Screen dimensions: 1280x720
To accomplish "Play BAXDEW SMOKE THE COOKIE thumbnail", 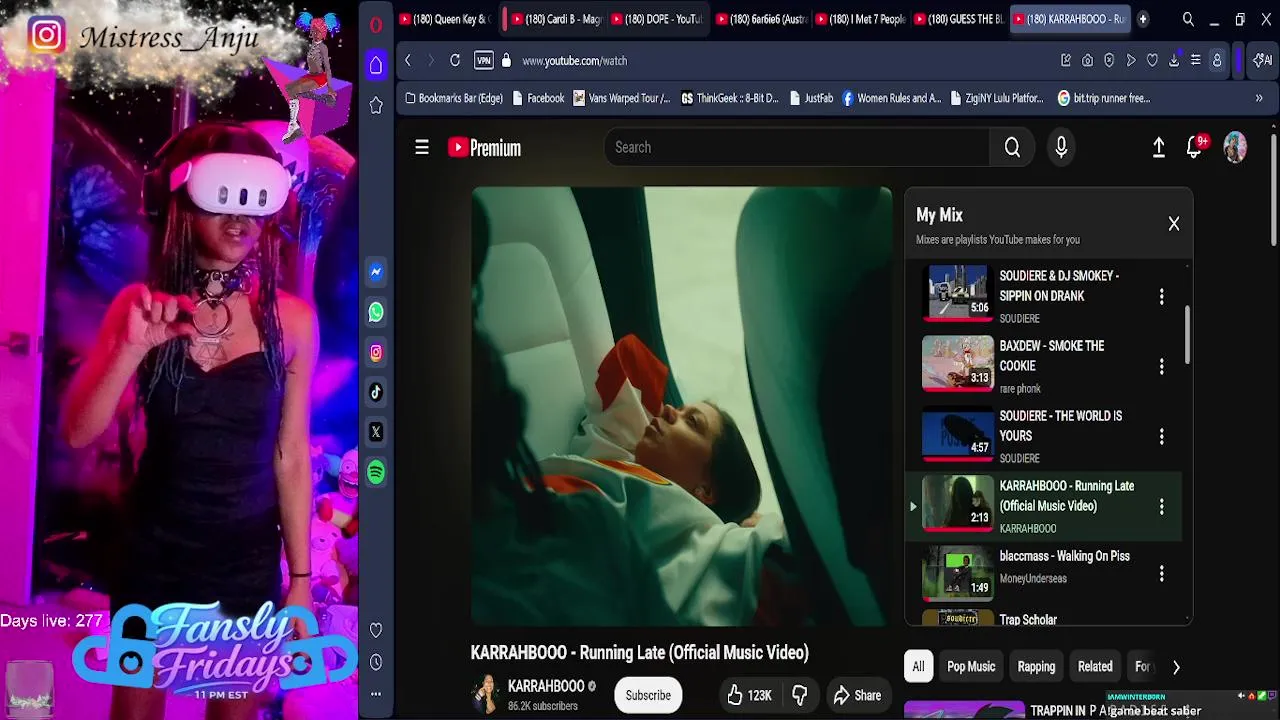I will click(x=957, y=363).
